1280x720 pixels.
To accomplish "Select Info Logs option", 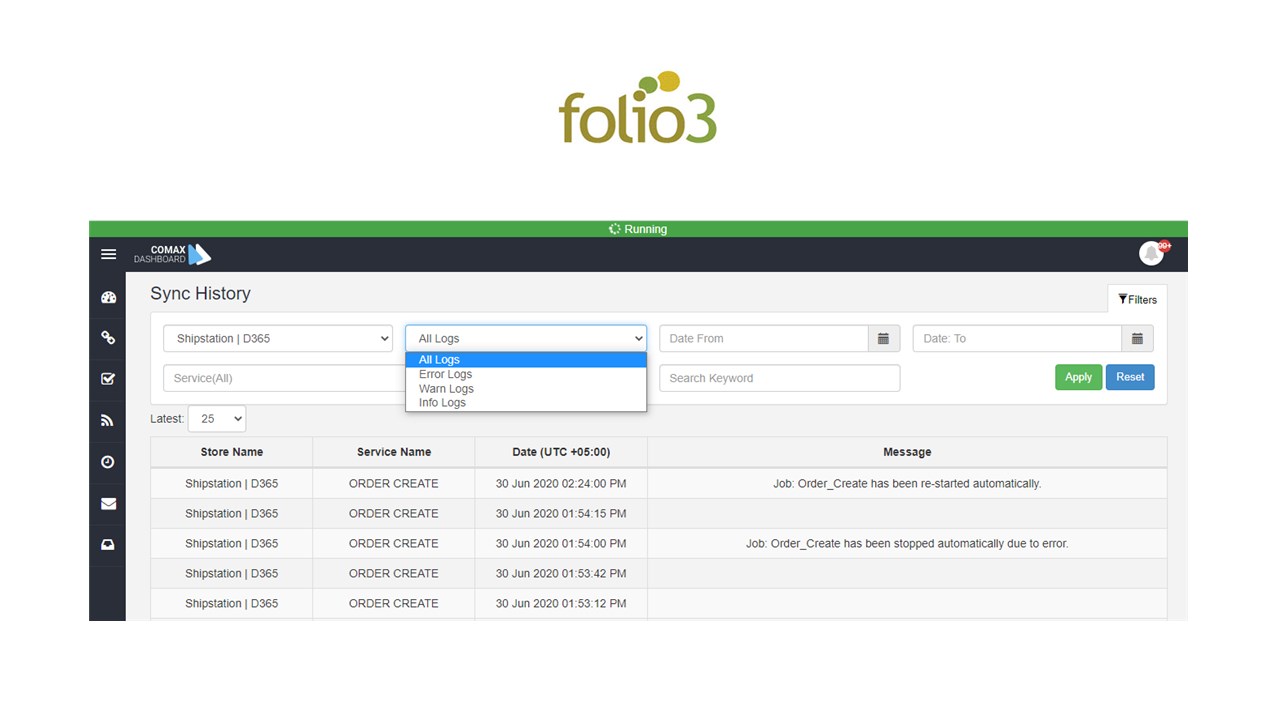I will (x=526, y=403).
